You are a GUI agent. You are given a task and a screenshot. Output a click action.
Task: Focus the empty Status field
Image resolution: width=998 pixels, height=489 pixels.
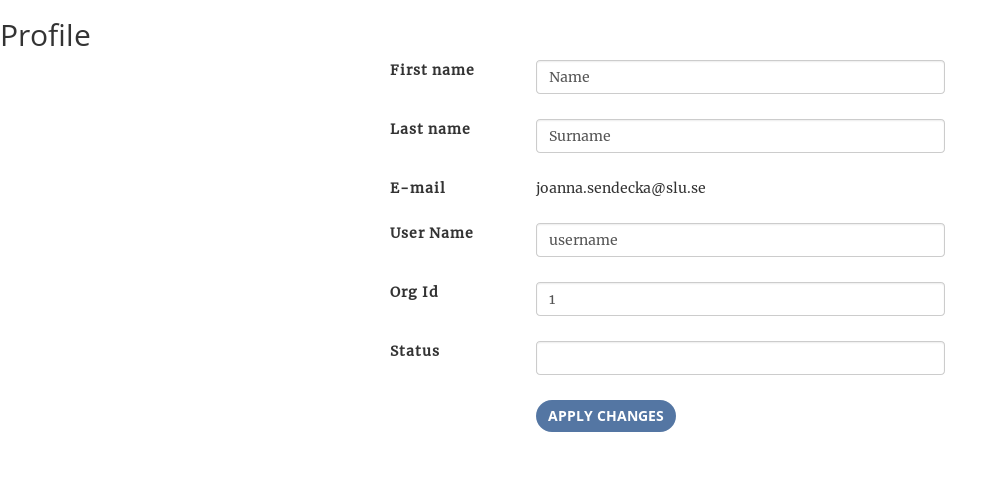coord(740,358)
